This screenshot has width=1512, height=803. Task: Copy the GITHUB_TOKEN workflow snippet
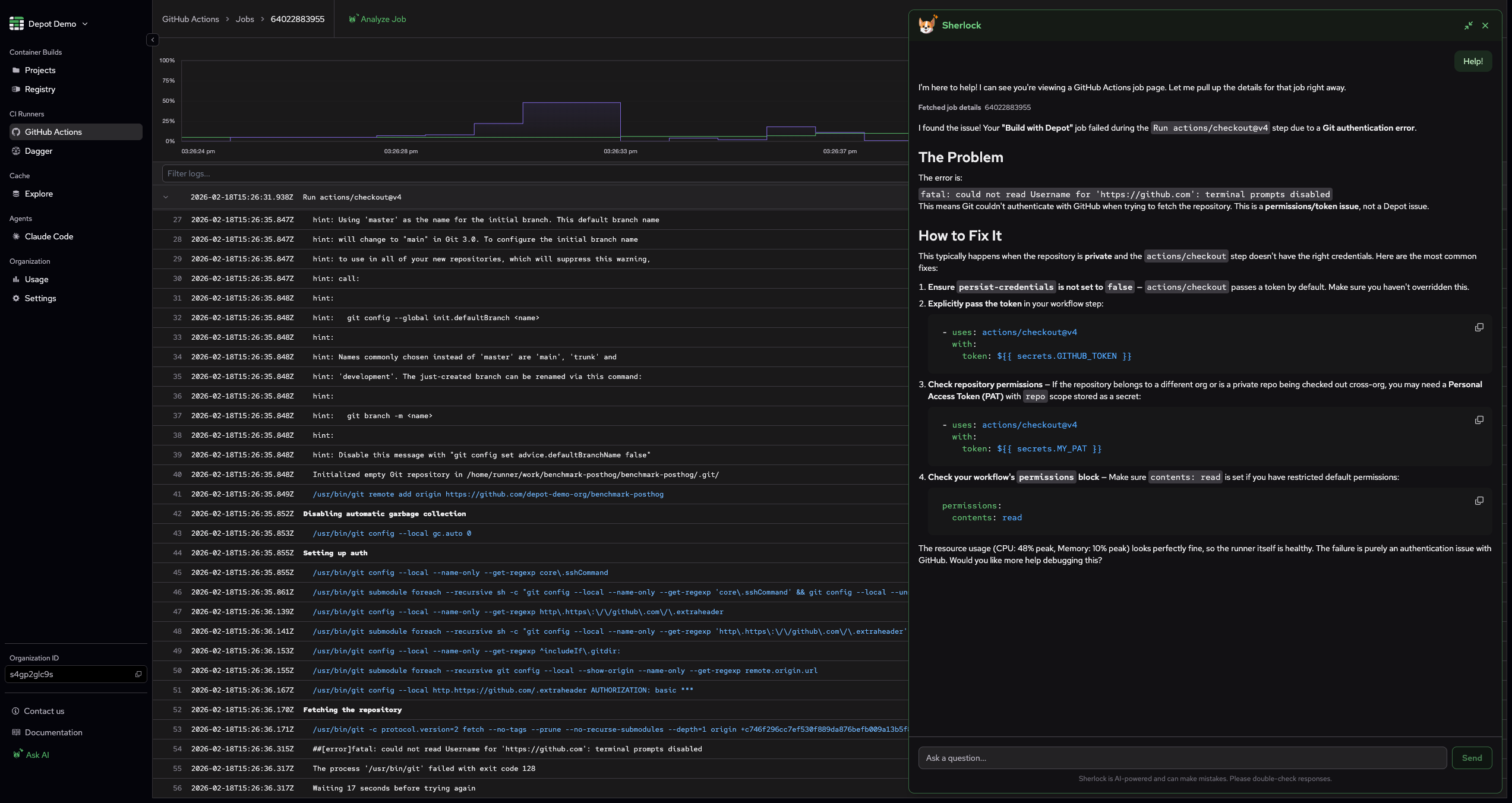pos(1479,327)
